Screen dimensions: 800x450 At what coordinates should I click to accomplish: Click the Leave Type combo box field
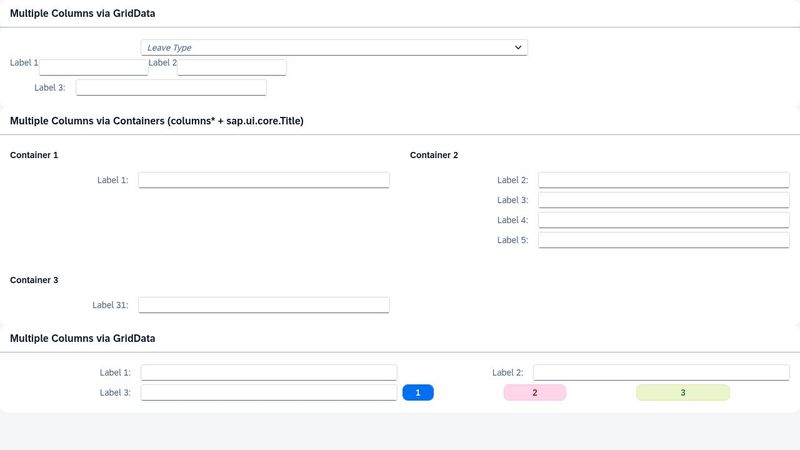[334, 47]
